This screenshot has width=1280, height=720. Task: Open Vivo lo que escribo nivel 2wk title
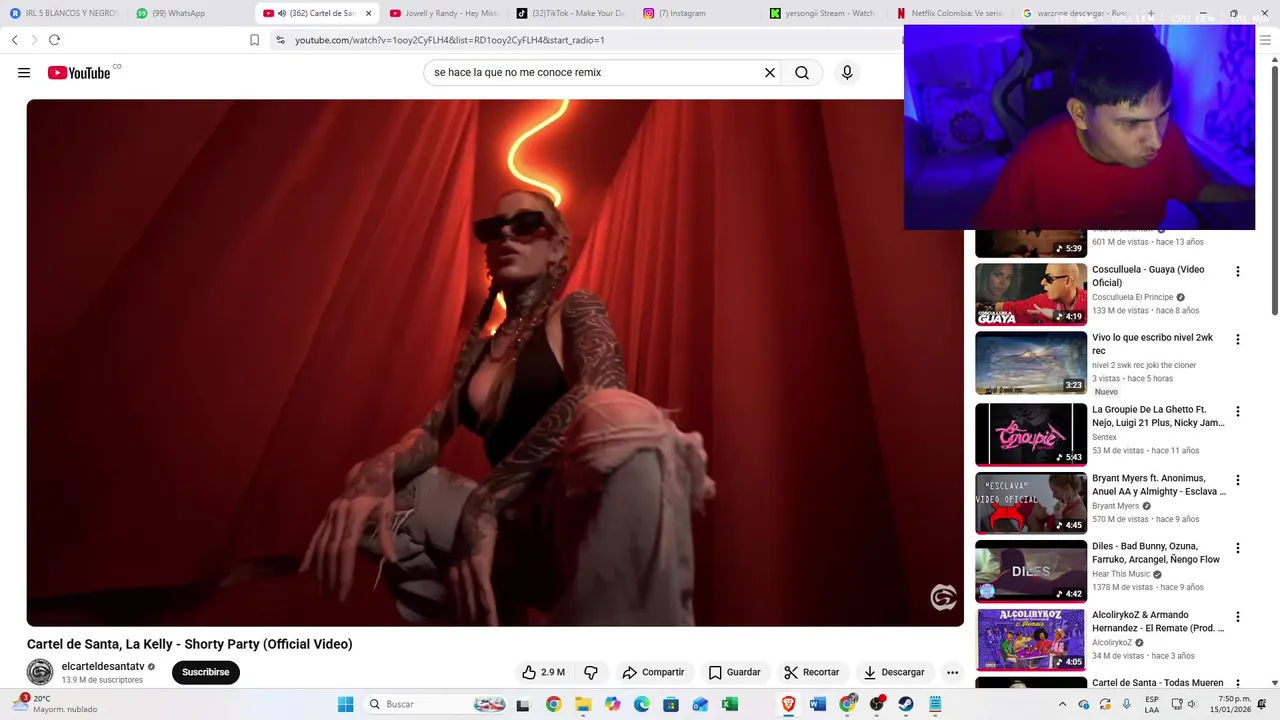click(1152, 344)
